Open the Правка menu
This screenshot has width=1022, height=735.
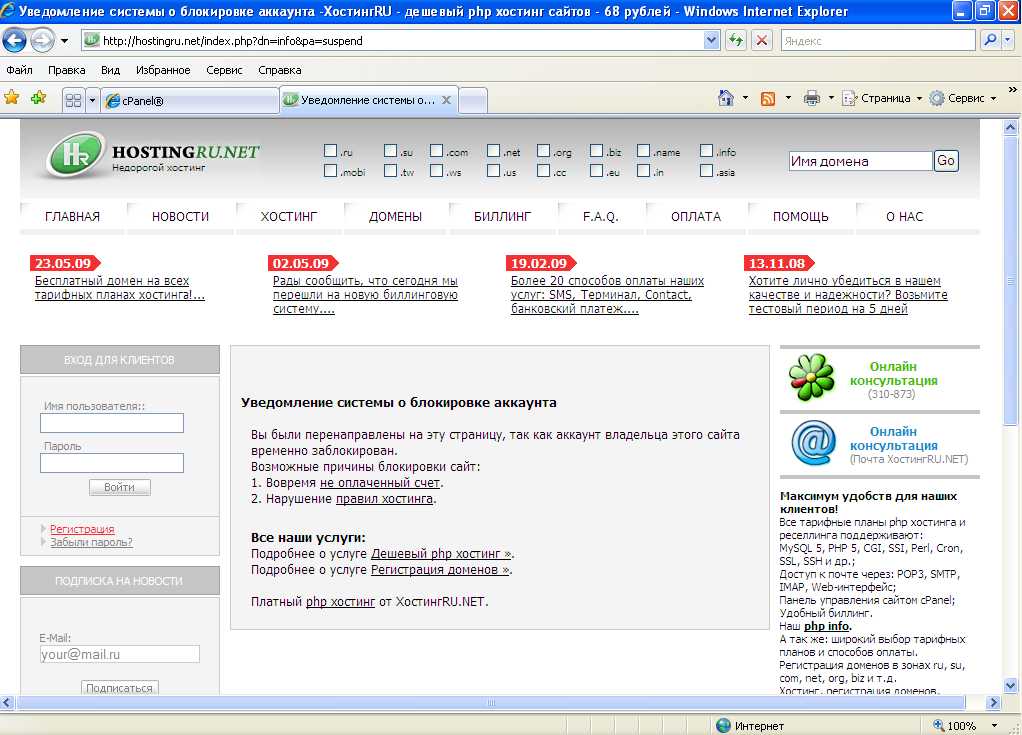coord(66,70)
